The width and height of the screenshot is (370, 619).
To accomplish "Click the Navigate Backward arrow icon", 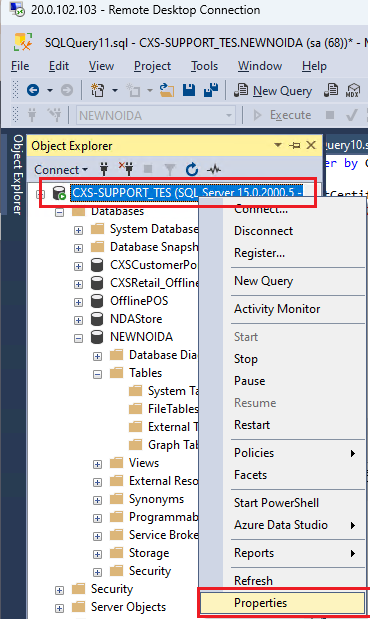I will (33, 90).
